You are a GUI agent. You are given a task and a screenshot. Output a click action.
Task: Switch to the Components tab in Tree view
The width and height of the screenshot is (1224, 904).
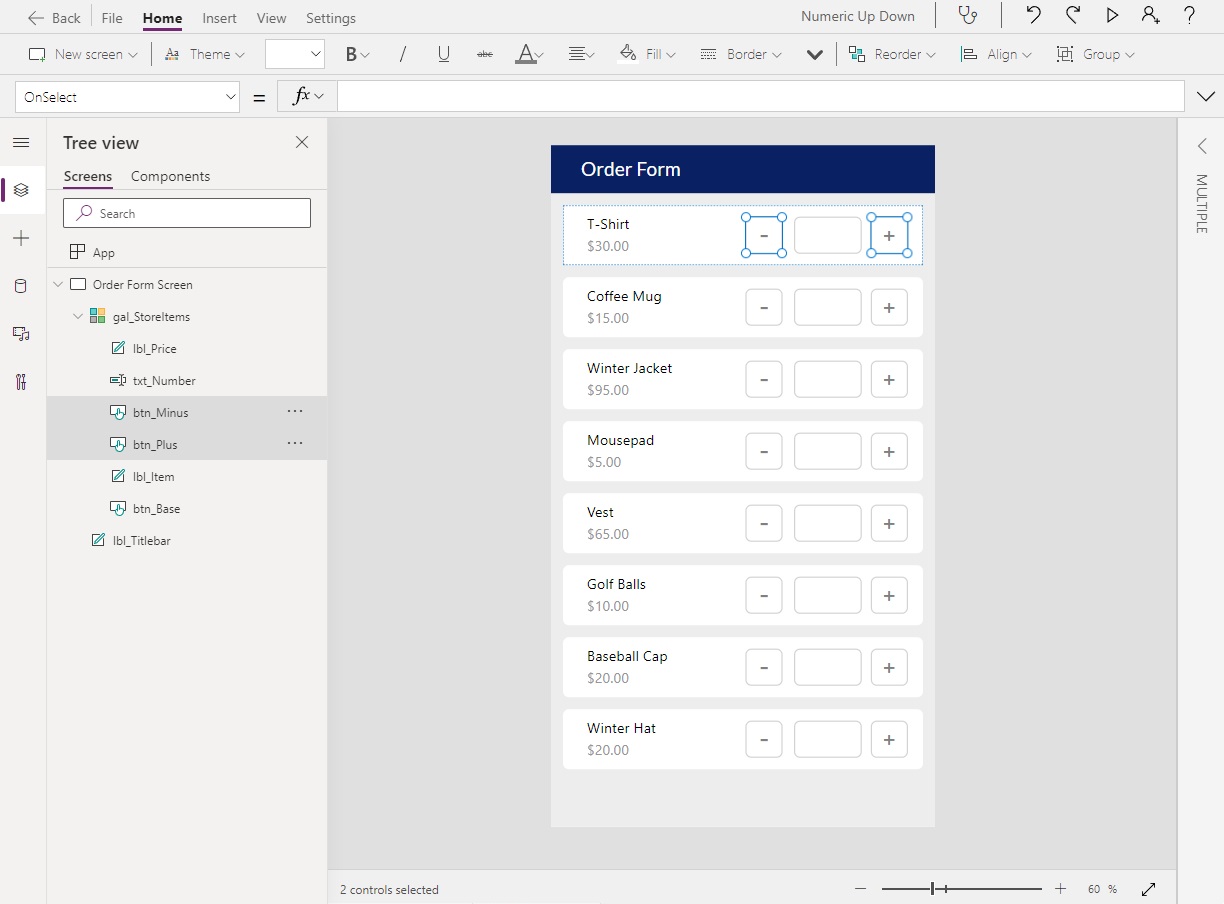tap(170, 176)
